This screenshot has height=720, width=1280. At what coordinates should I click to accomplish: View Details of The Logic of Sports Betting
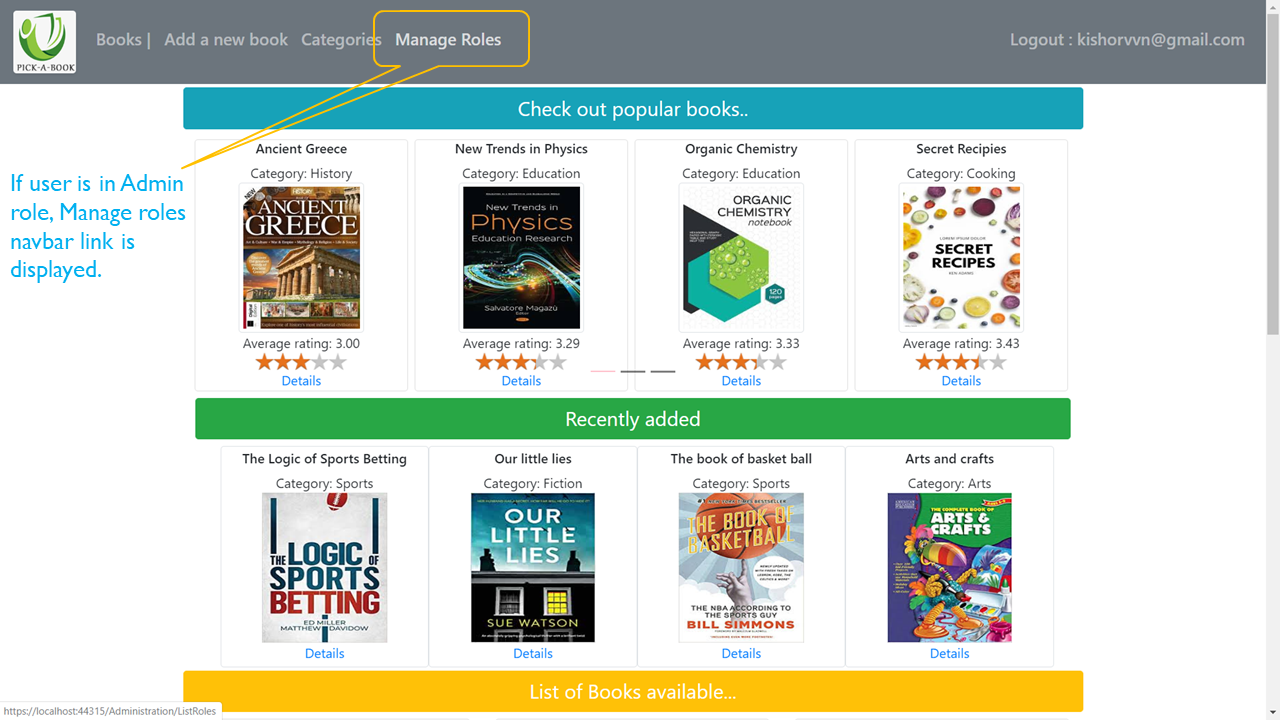coord(324,654)
